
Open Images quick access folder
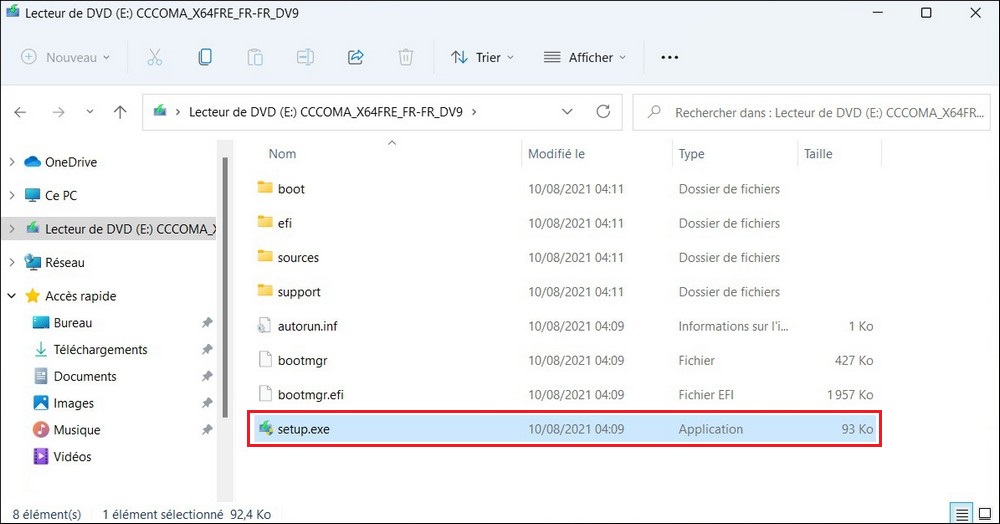pyautogui.click(x=73, y=403)
